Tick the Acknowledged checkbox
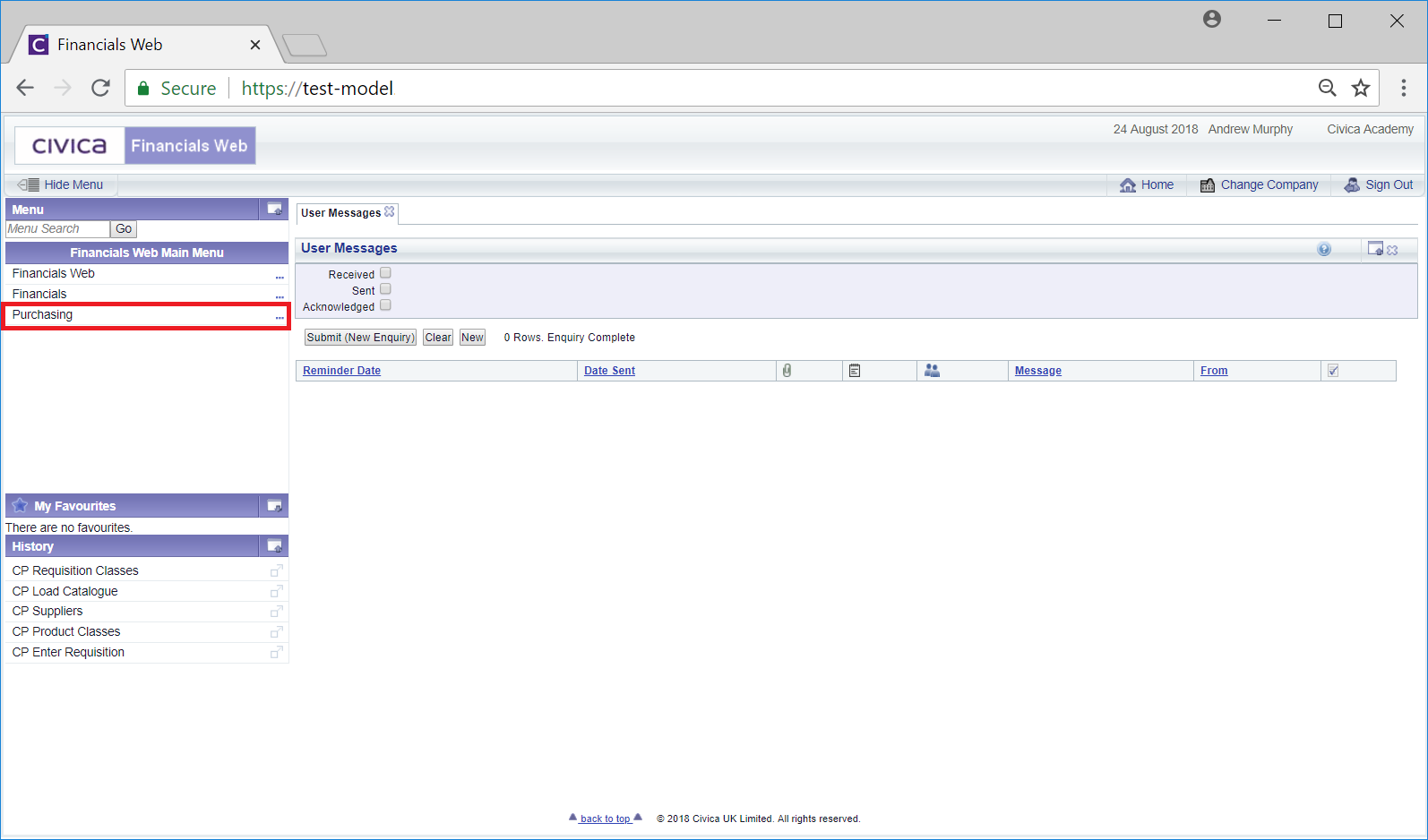This screenshot has width=1428, height=840. (x=385, y=305)
